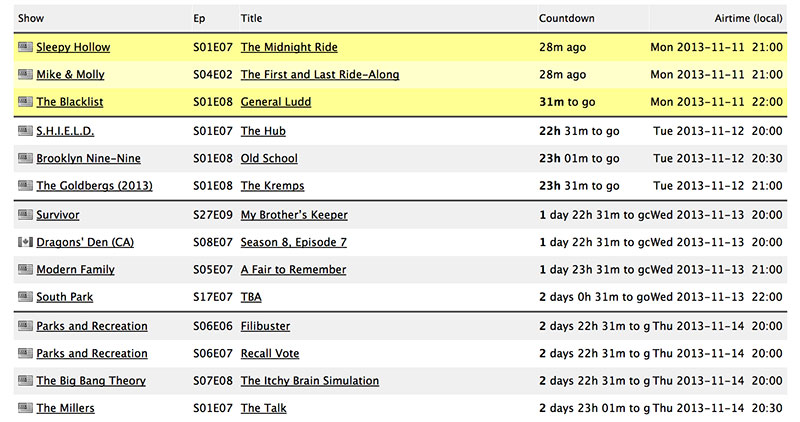Viewport: 800px width, 422px height.
Task: Sort by the Countdown column header
Action: click(566, 18)
